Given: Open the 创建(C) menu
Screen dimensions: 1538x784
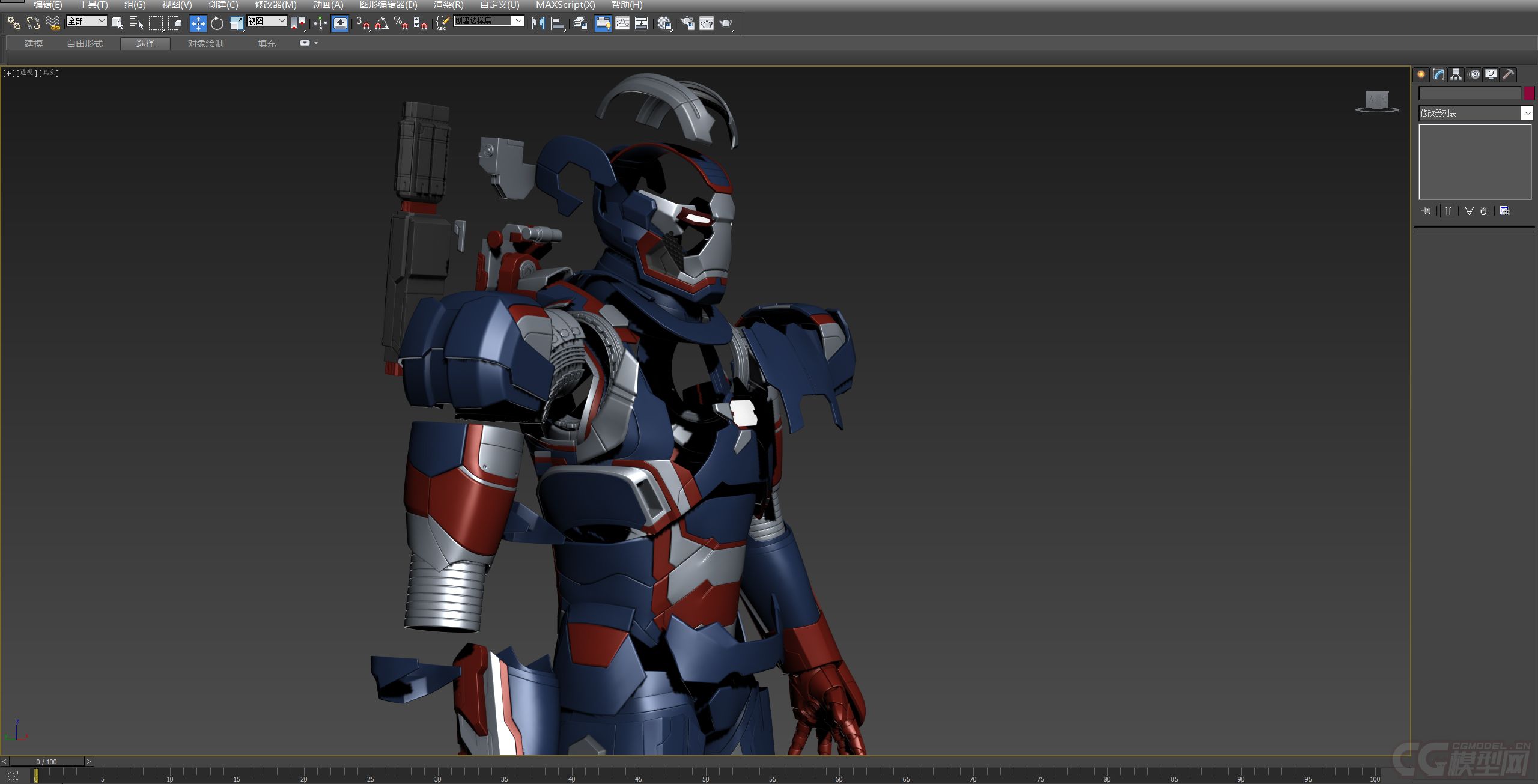Looking at the screenshot, I should coord(223,5).
